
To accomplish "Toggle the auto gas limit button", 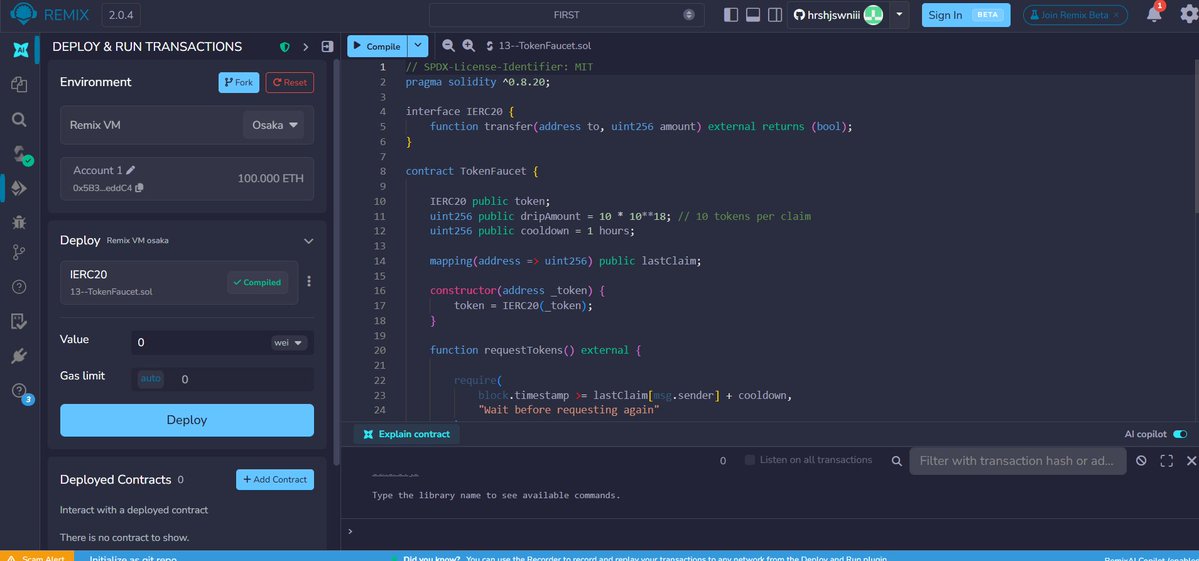I will coord(151,378).
